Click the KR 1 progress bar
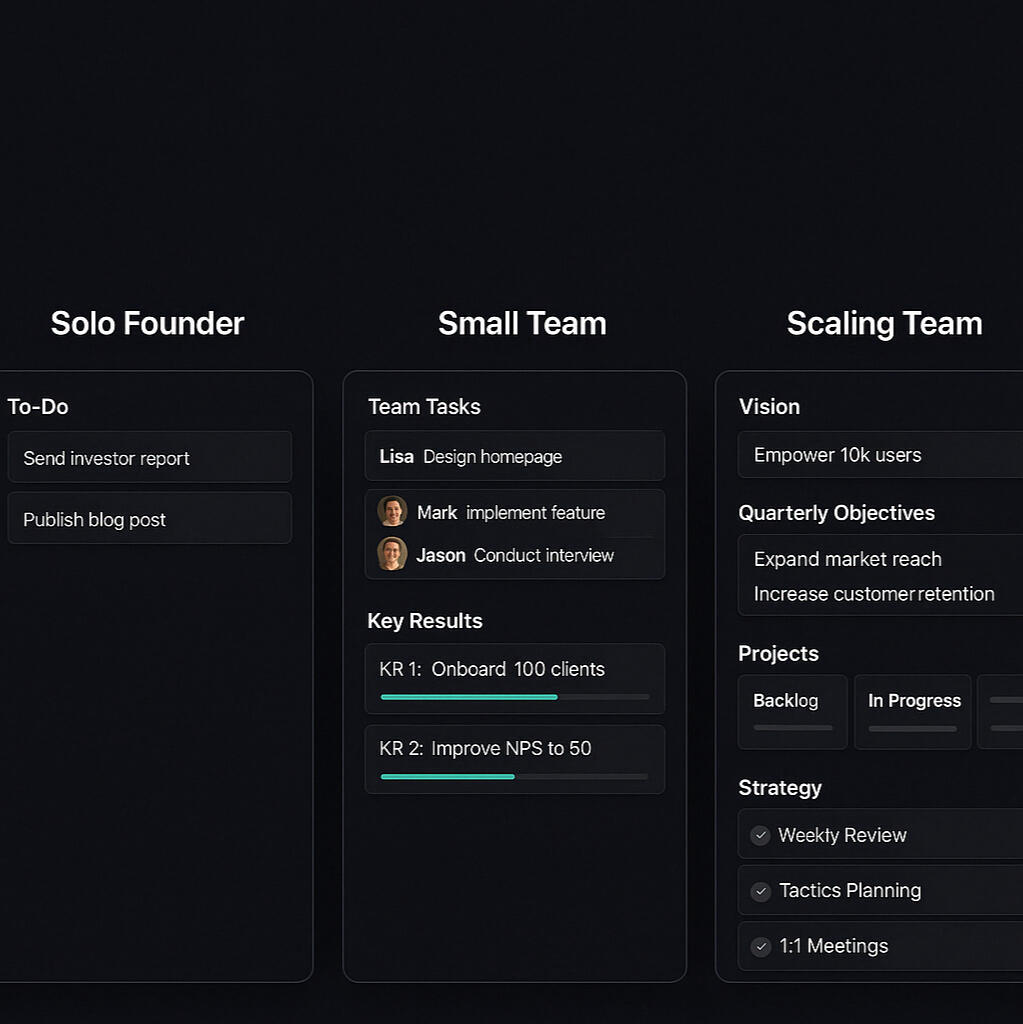Viewport: 1023px width, 1024px height. 514,696
